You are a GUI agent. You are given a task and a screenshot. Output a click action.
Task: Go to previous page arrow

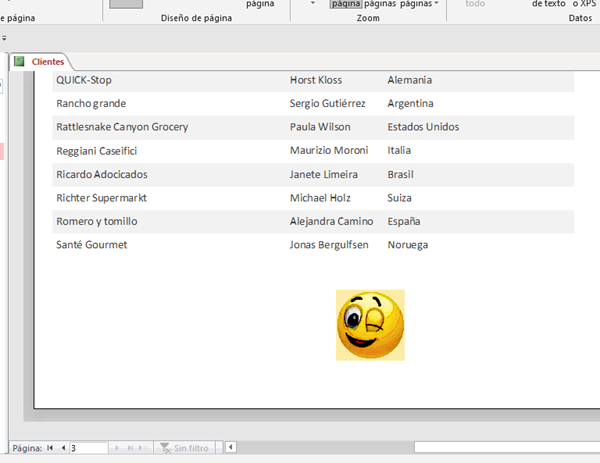coord(63,448)
